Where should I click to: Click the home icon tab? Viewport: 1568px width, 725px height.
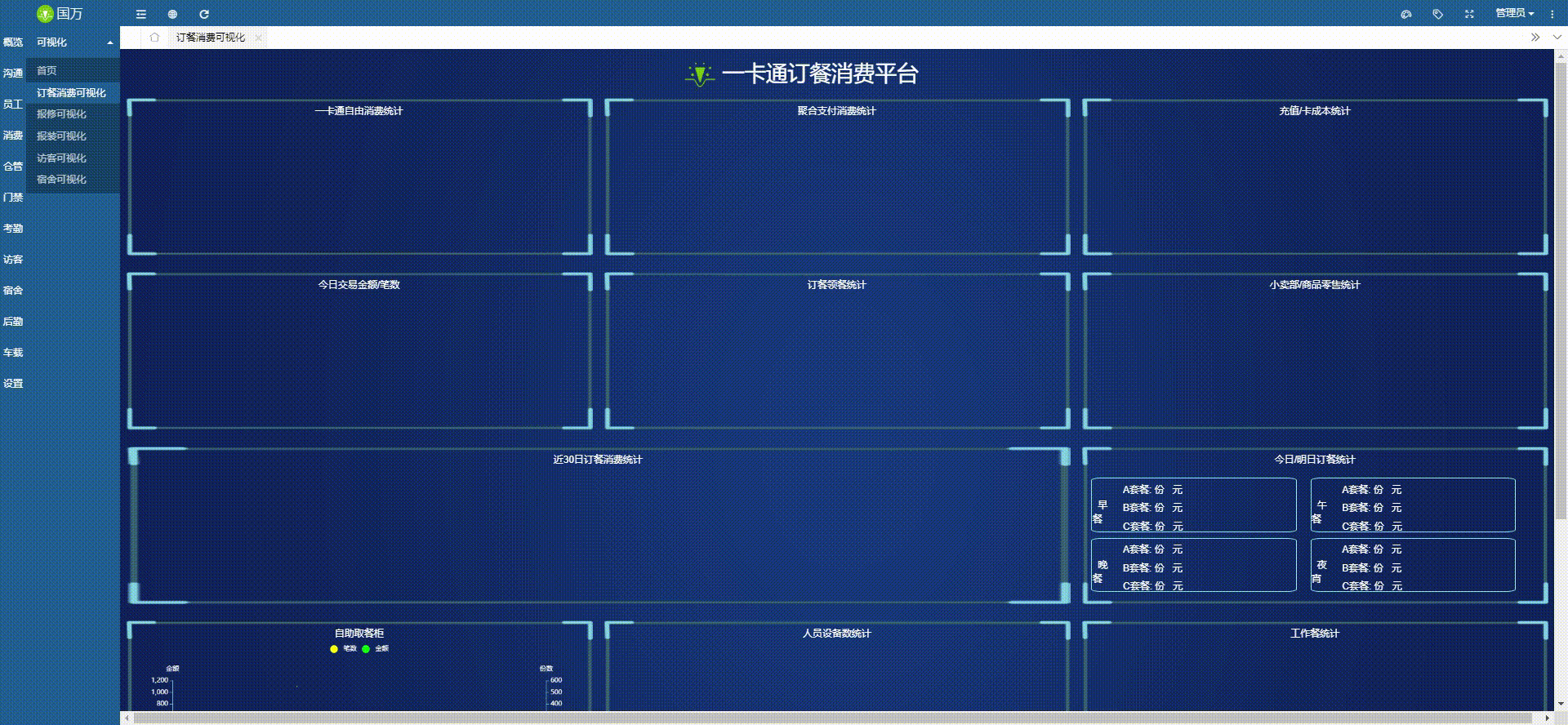[154, 38]
